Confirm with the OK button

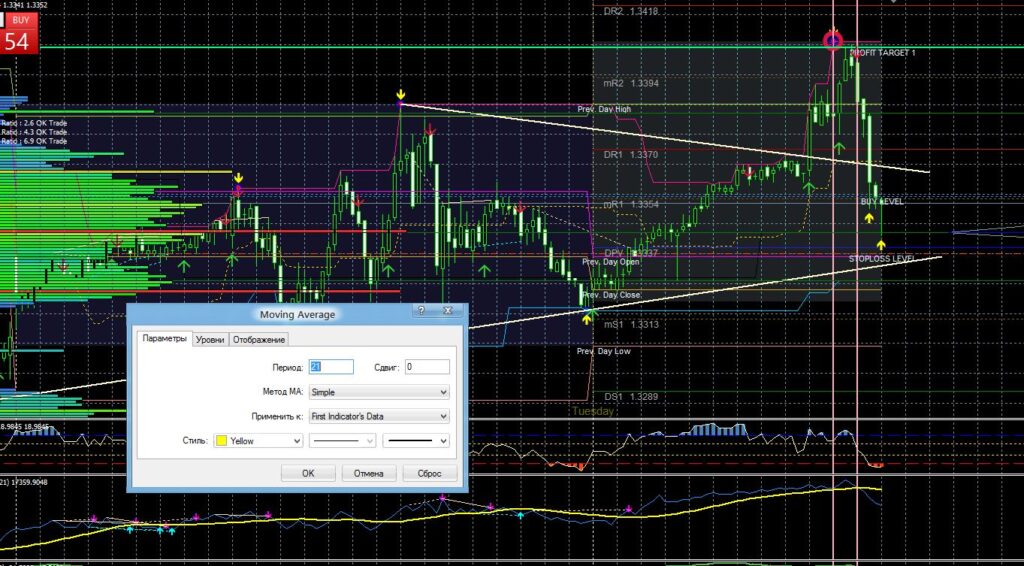tap(308, 473)
